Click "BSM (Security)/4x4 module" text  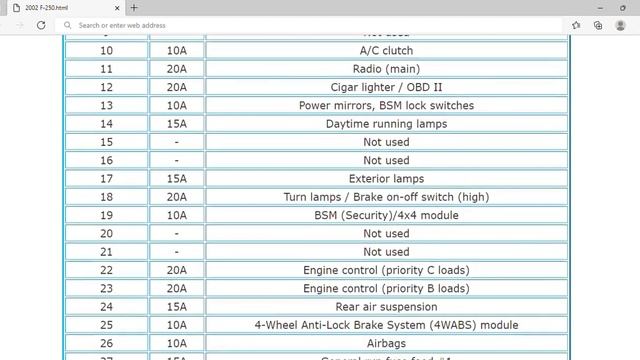tap(387, 216)
